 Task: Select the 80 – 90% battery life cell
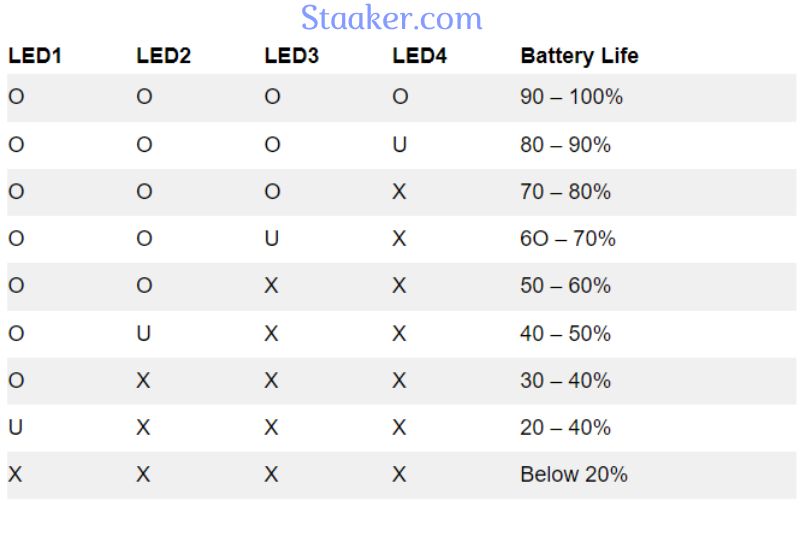pyautogui.click(x=565, y=145)
